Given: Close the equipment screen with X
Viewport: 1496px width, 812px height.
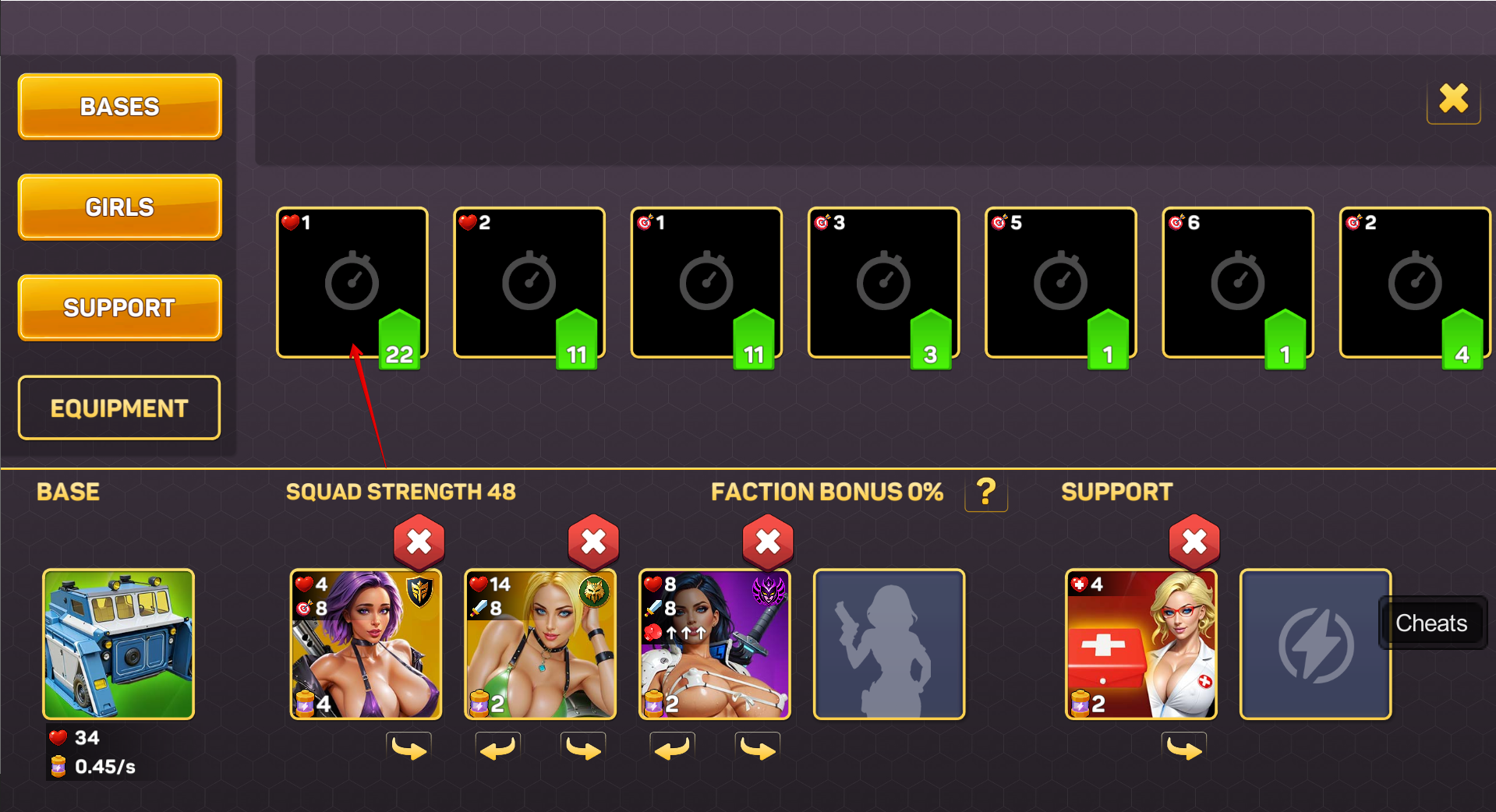Looking at the screenshot, I should pos(1453,99).
